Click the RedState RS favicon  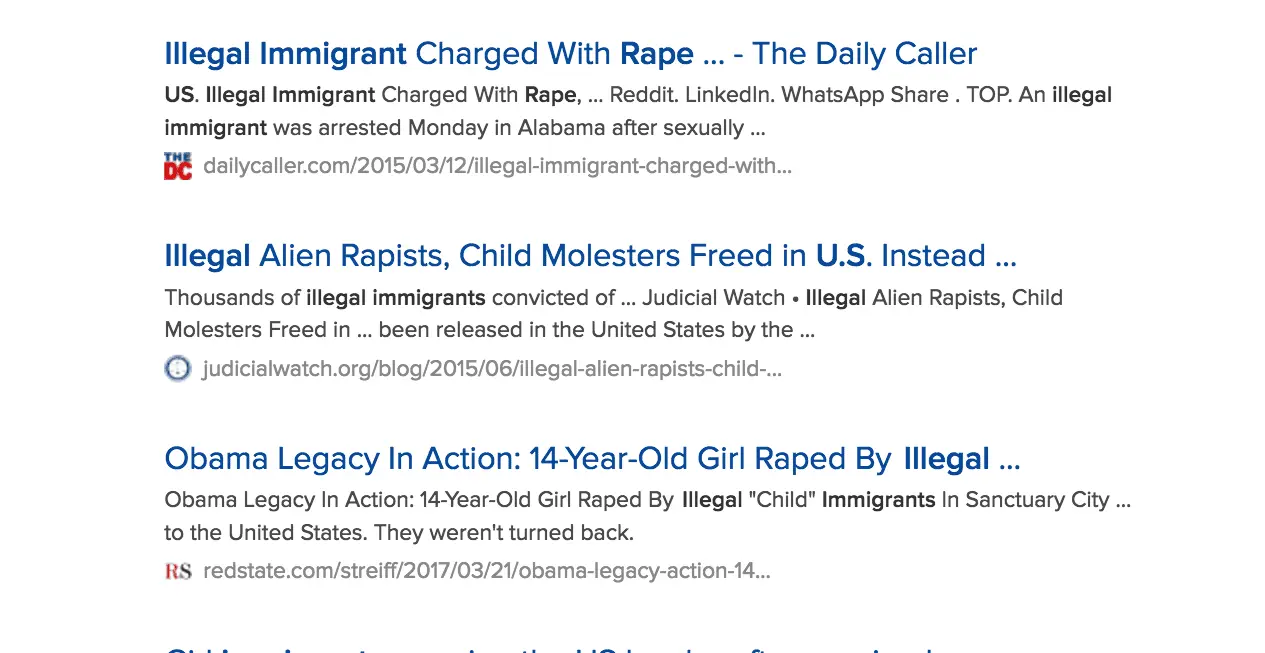[178, 571]
